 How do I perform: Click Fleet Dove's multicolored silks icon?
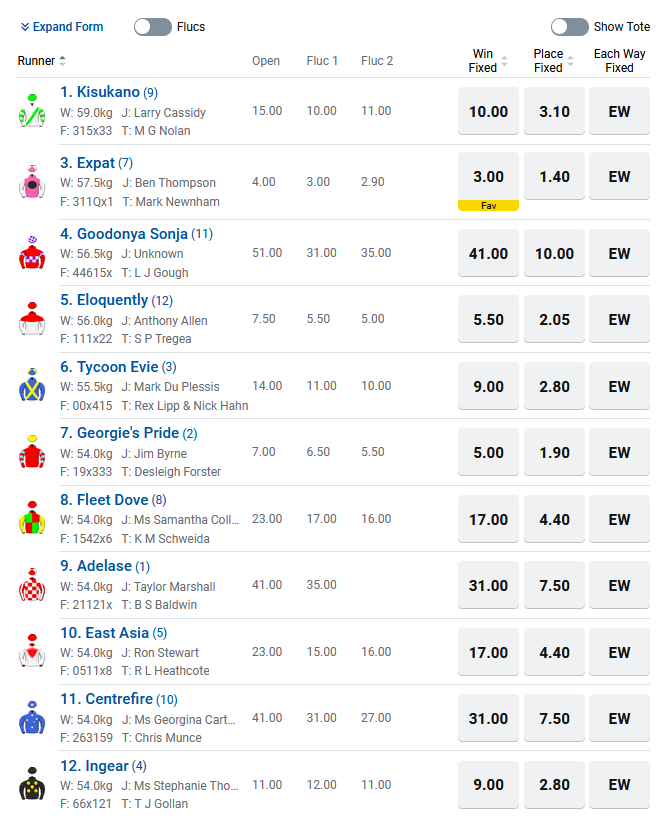(32, 519)
